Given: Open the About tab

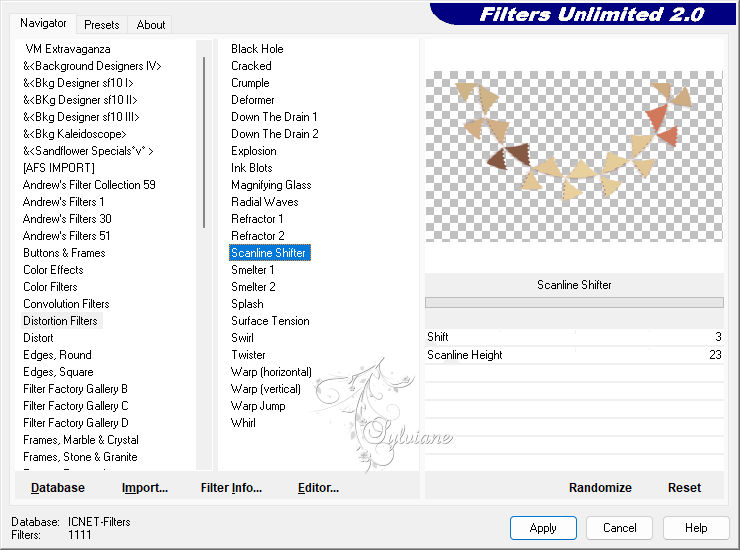Looking at the screenshot, I should pos(151,25).
